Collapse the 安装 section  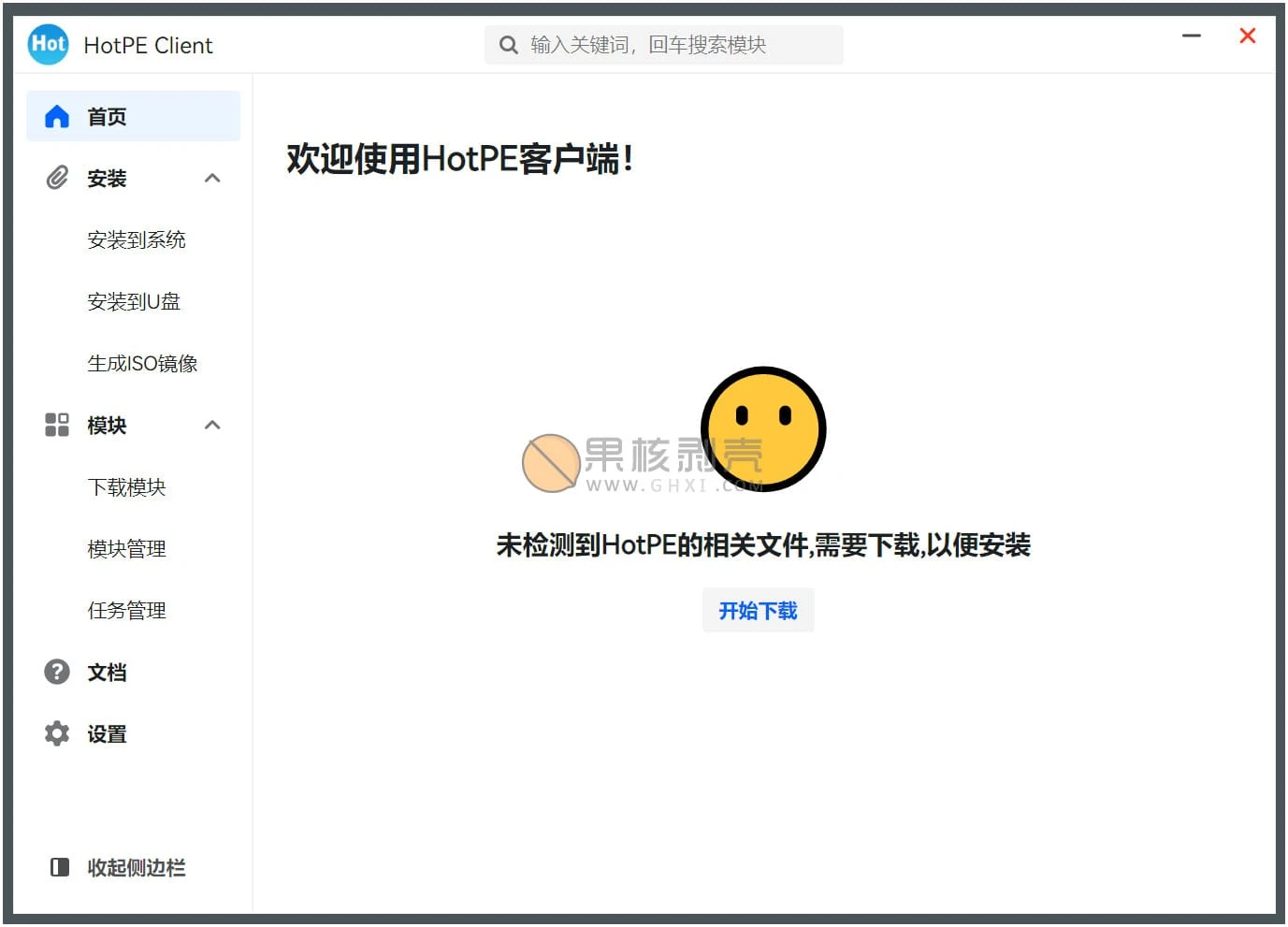(212, 178)
